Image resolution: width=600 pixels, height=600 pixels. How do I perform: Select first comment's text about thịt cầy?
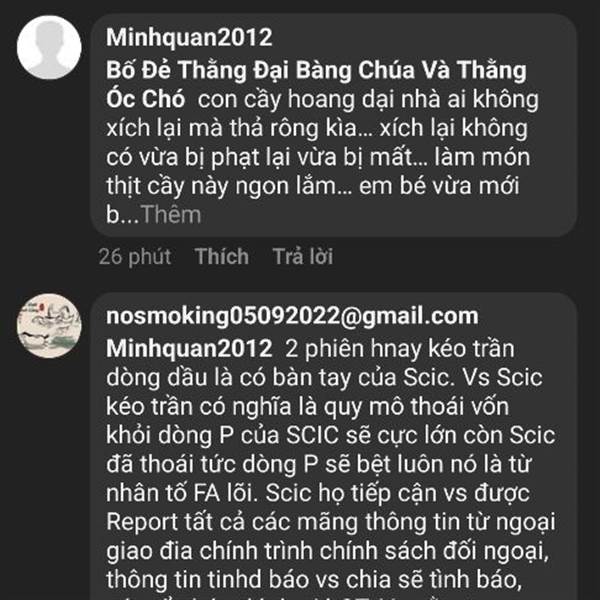(322, 142)
